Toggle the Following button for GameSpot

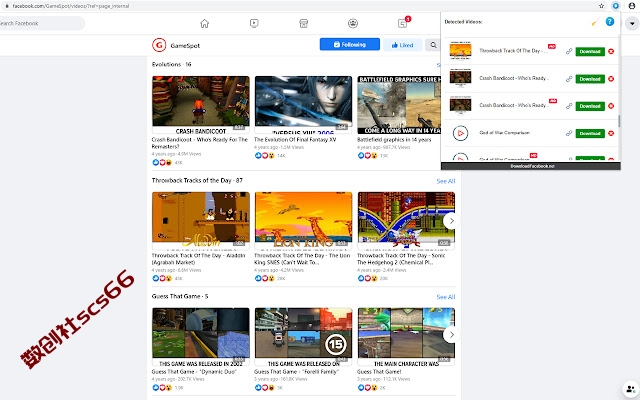[x=350, y=44]
